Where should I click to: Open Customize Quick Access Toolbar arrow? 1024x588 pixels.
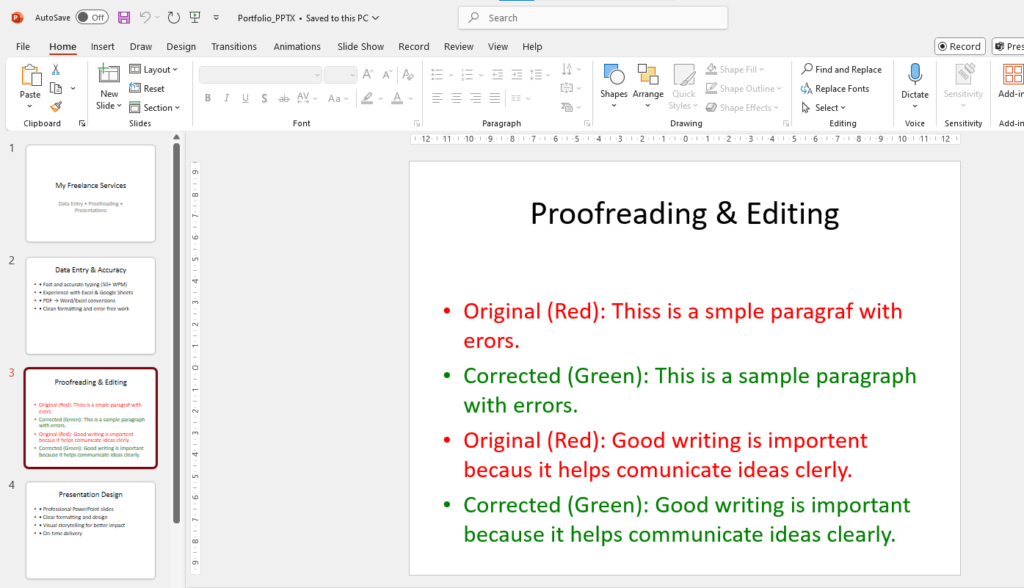tap(216, 18)
